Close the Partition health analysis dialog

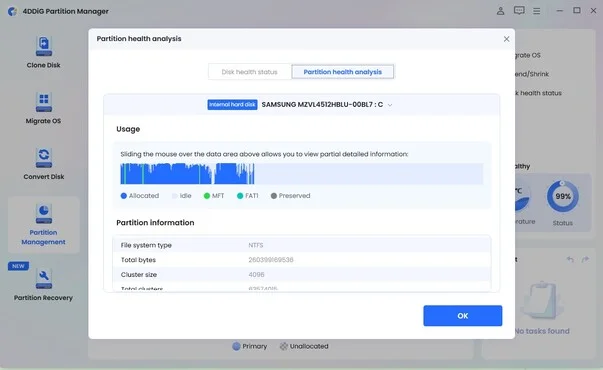point(506,39)
